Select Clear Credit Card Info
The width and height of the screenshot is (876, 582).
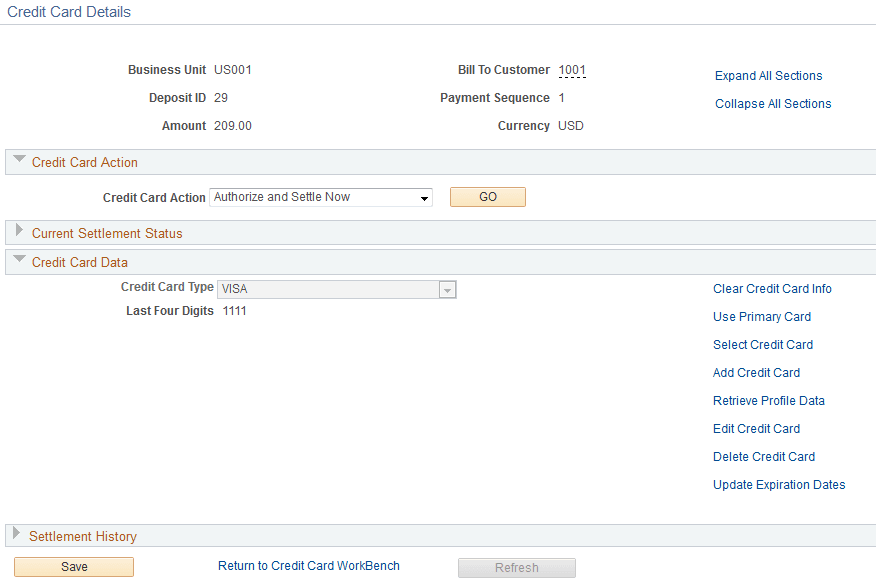[772, 289]
